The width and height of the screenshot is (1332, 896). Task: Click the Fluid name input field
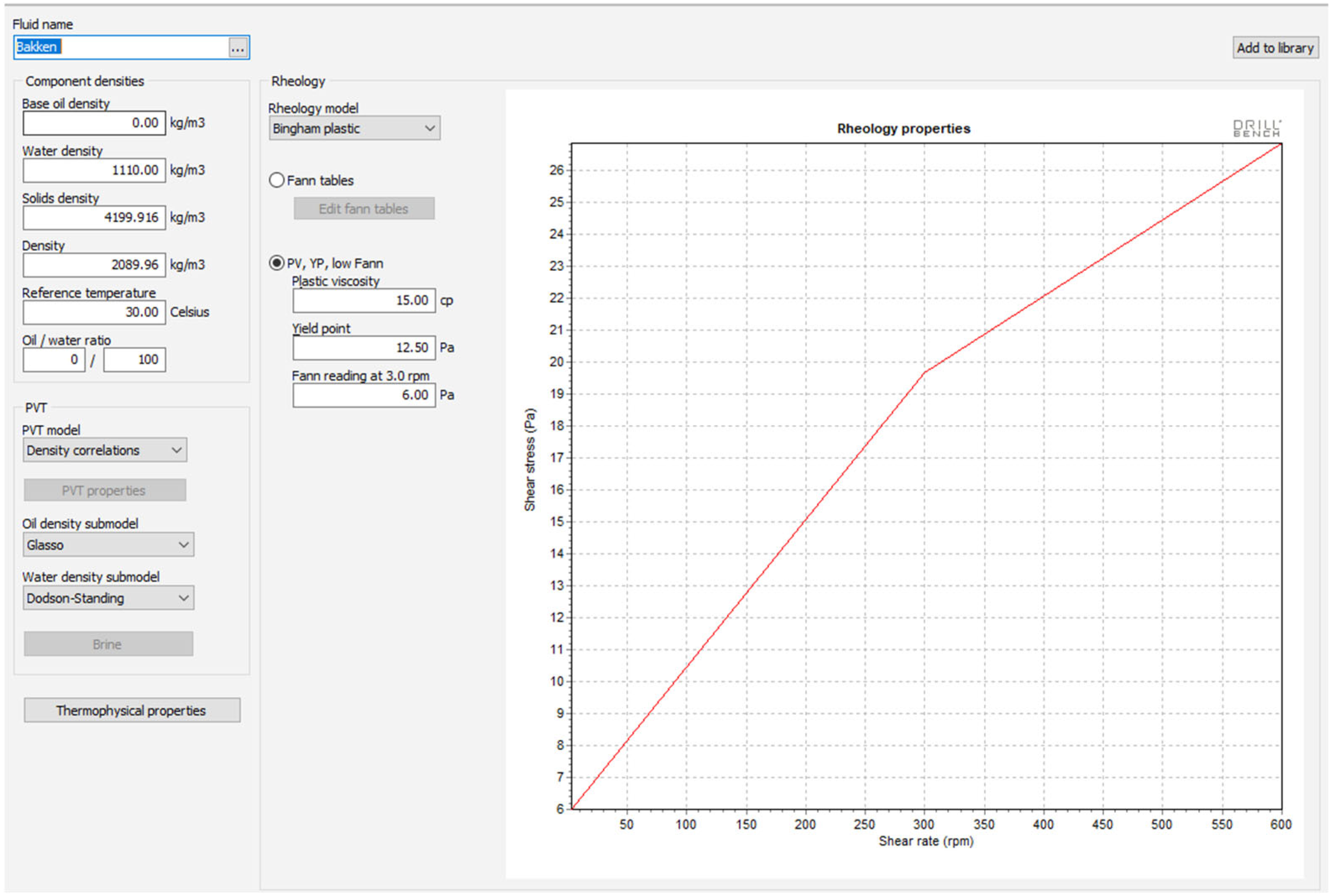point(121,47)
